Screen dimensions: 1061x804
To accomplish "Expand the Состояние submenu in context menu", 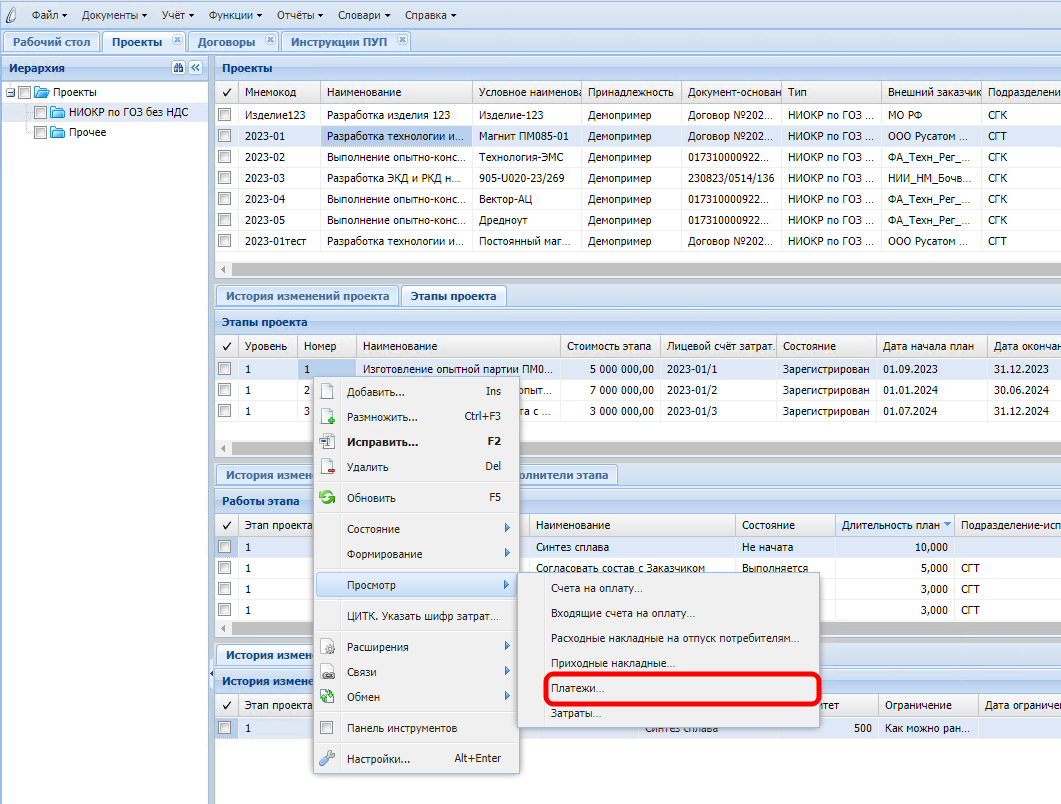I will click(x=373, y=529).
